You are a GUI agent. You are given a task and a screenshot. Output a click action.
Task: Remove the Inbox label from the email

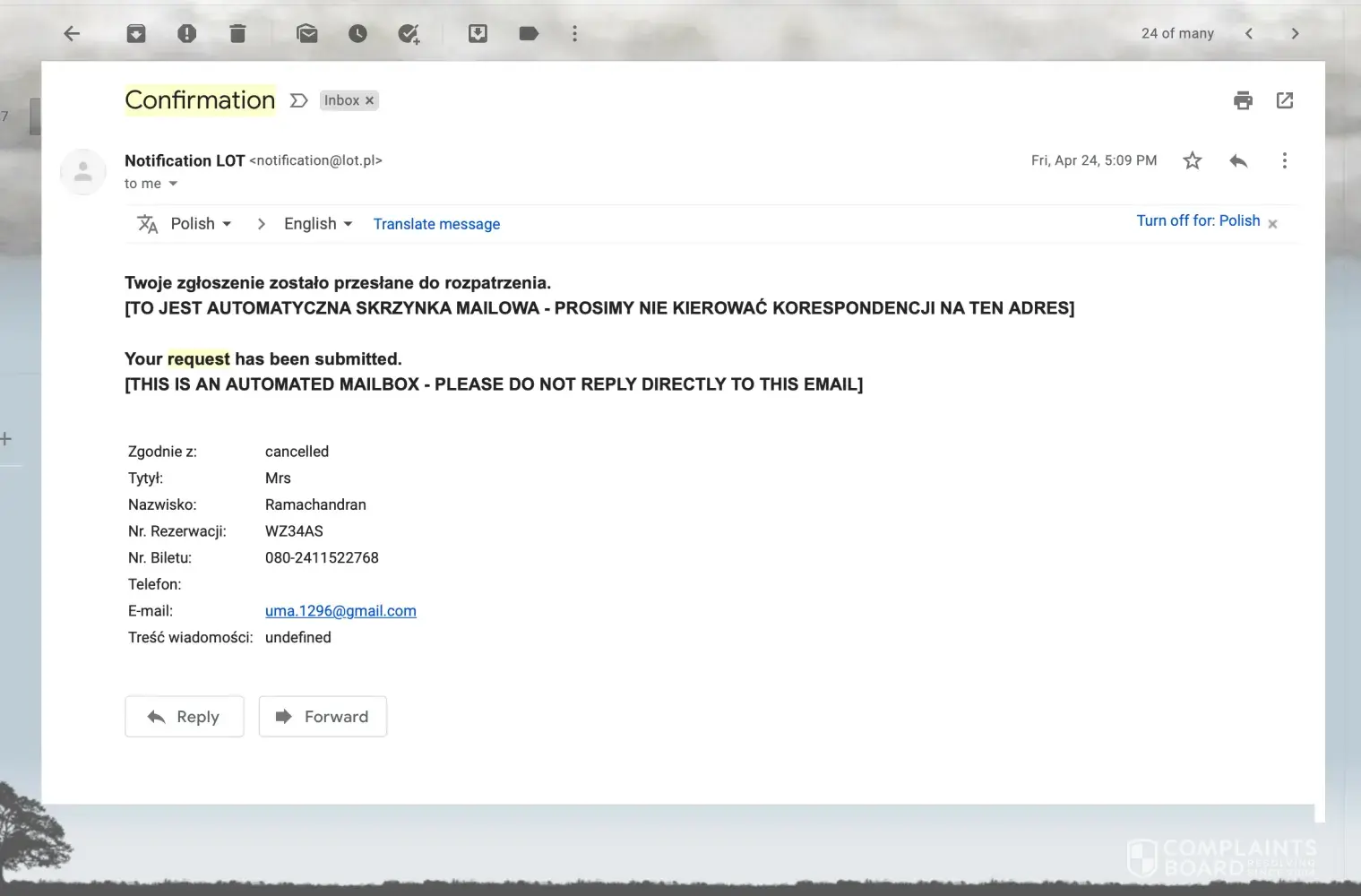pos(369,100)
